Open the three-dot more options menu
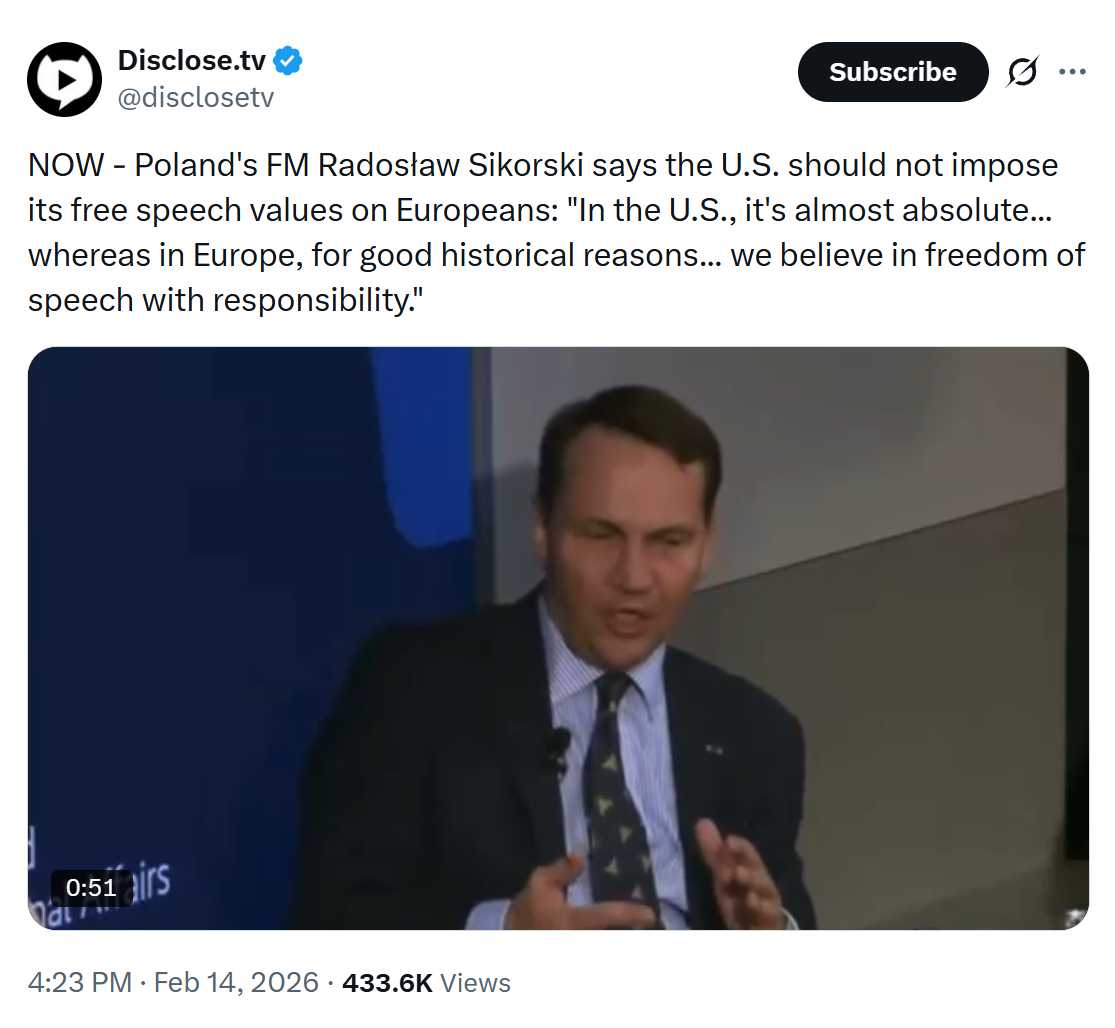The height and width of the screenshot is (1028, 1115). pyautogui.click(x=1072, y=72)
